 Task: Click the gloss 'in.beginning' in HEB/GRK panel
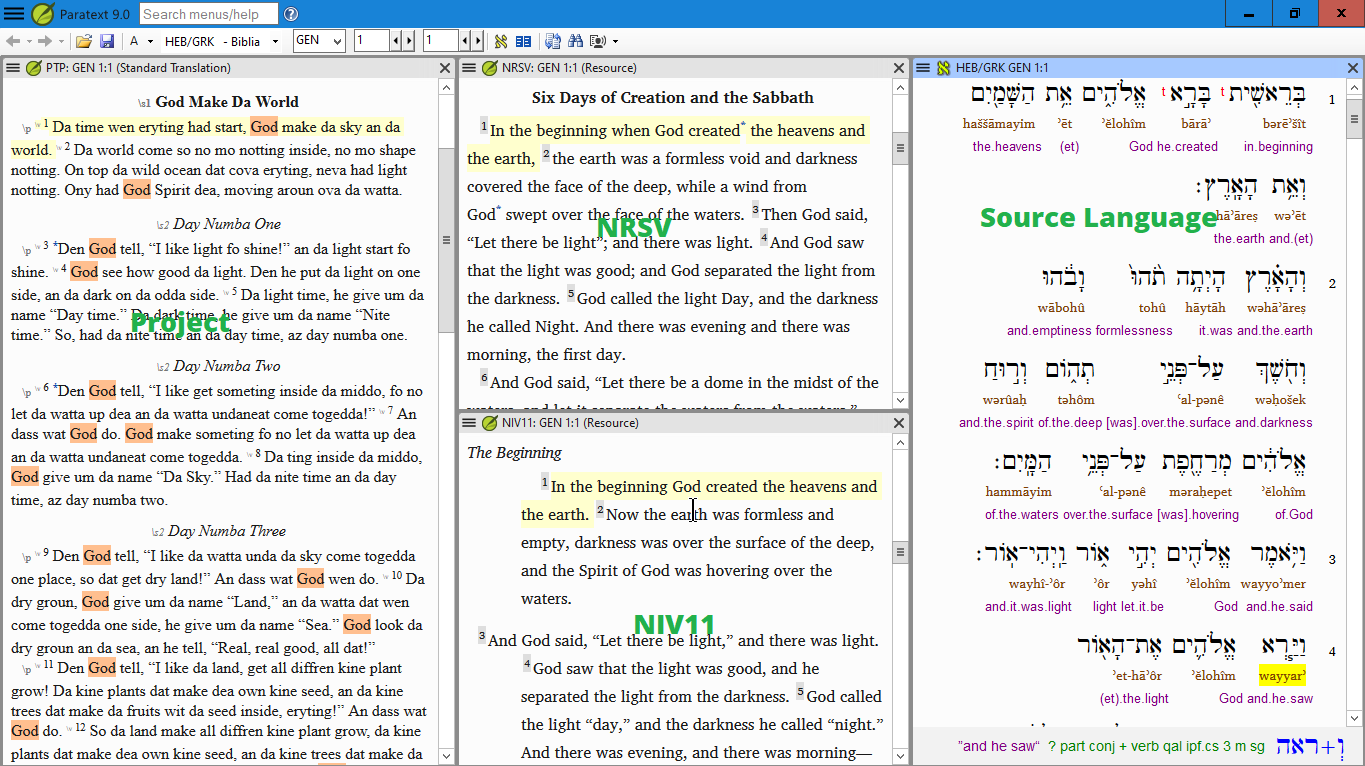(1278, 146)
